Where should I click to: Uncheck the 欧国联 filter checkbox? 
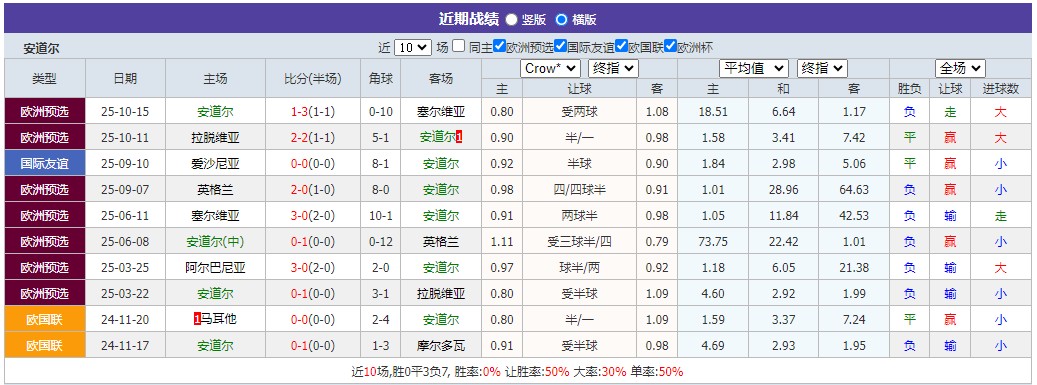tap(621, 46)
